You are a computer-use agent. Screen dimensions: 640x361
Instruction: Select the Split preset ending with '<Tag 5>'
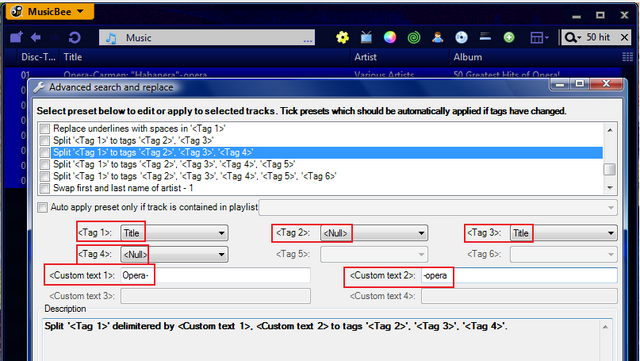[174, 164]
